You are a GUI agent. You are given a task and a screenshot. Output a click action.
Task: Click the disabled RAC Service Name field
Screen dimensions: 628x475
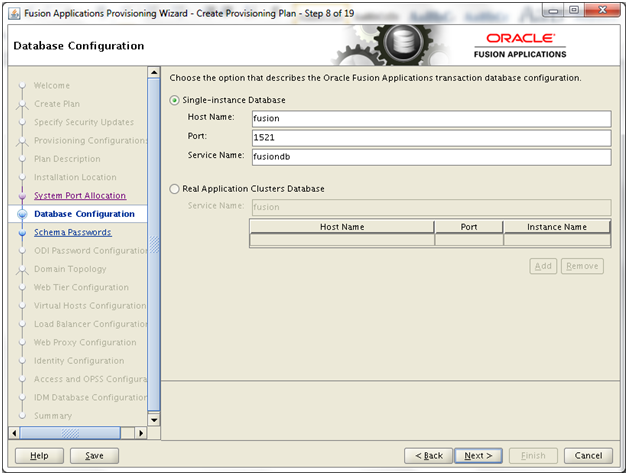(431, 207)
